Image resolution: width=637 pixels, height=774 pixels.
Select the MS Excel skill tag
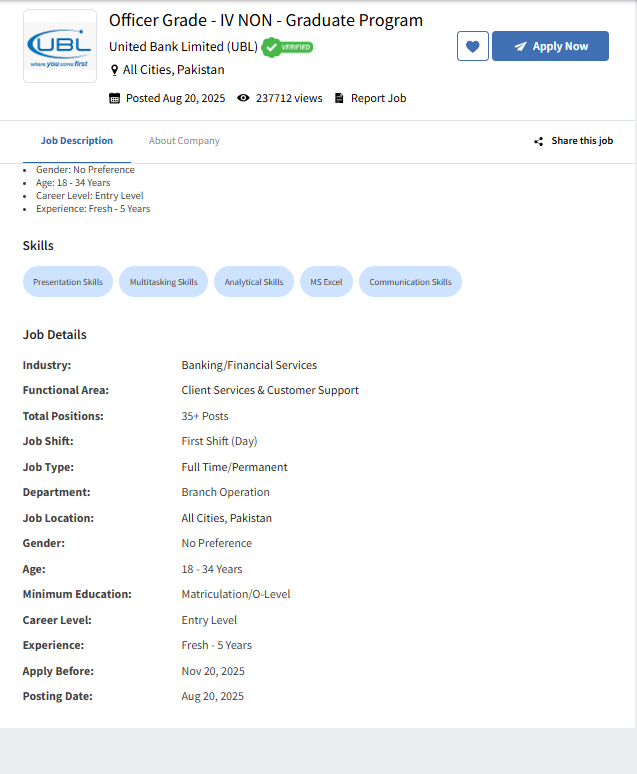tap(326, 282)
